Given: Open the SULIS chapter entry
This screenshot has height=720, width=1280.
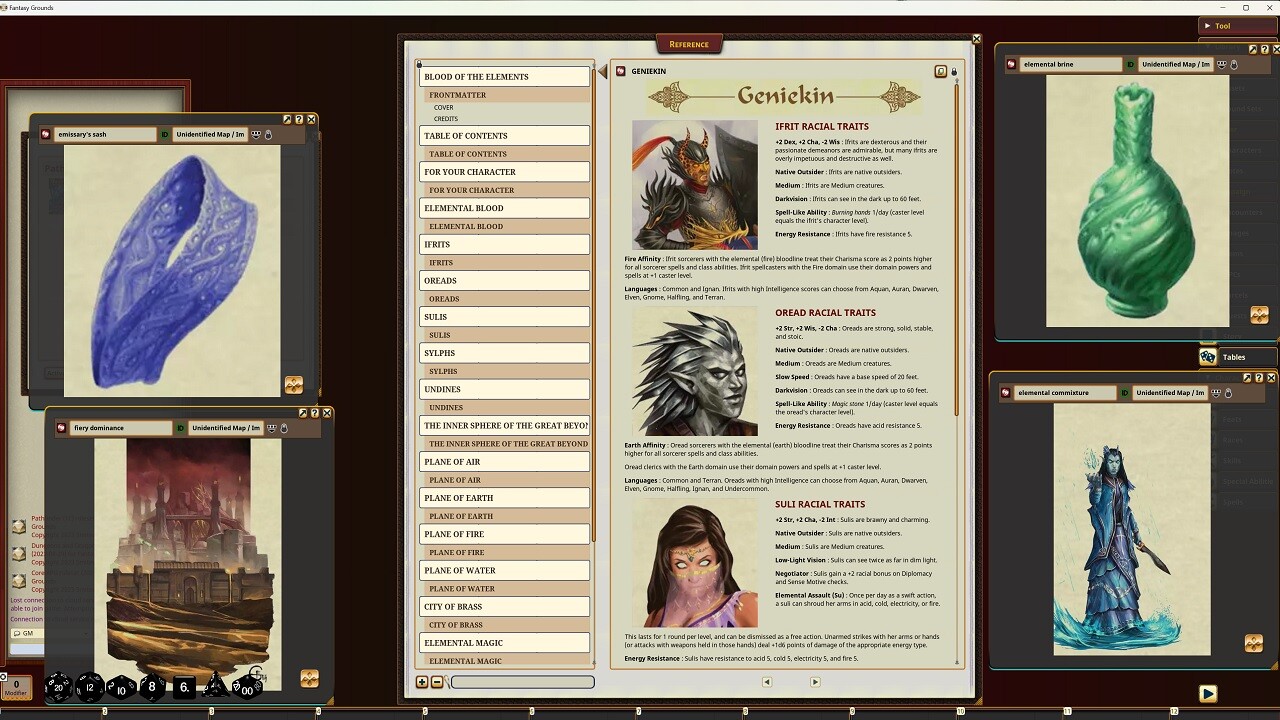Looking at the screenshot, I should [x=503, y=316].
